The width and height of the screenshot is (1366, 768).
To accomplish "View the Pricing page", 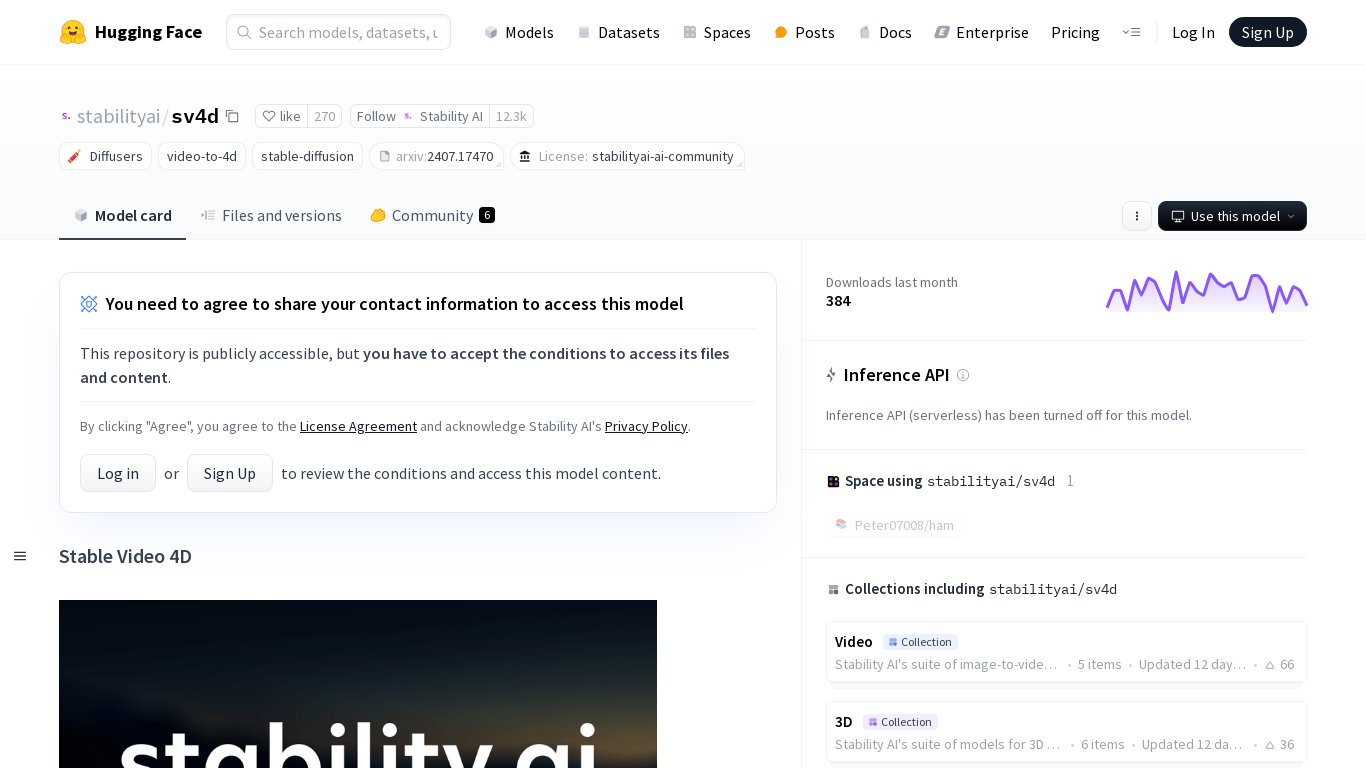I will click(x=1075, y=32).
